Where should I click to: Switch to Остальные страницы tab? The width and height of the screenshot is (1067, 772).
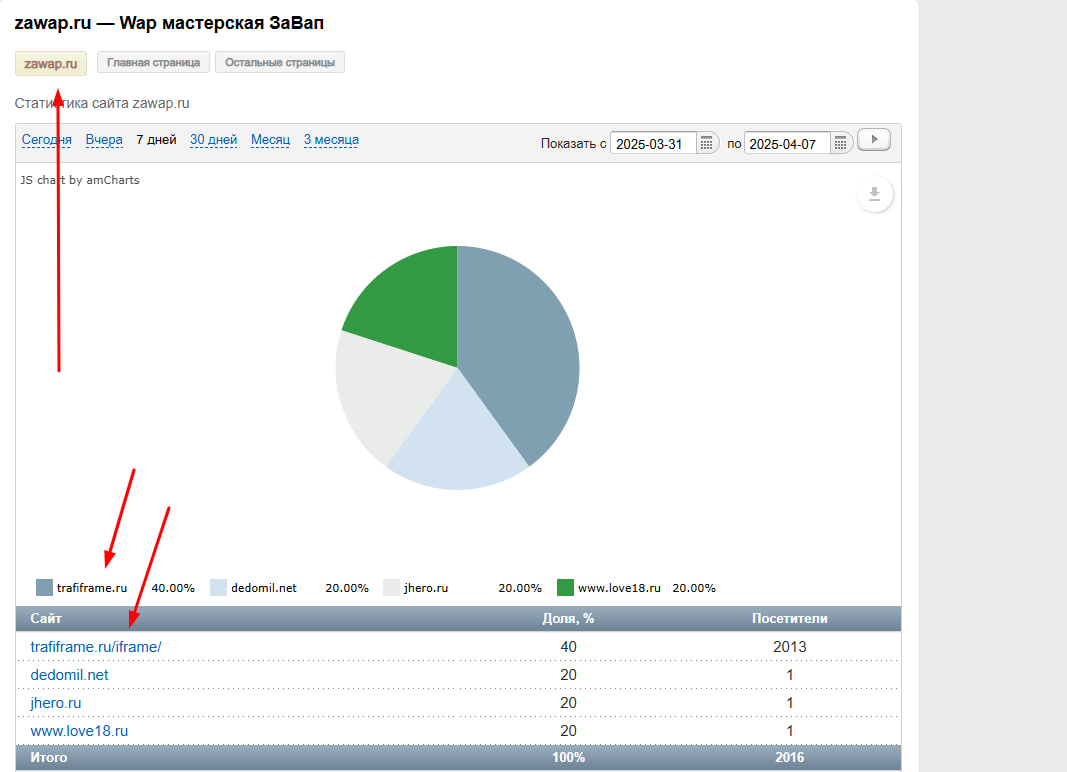coord(280,63)
